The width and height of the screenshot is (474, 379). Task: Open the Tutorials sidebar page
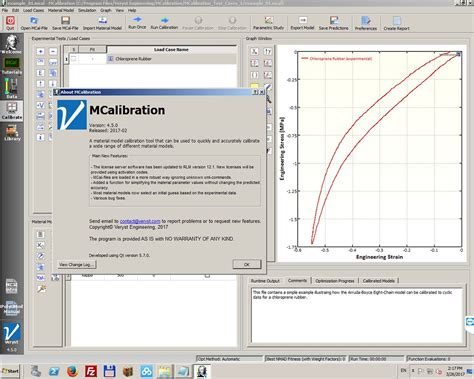[x=12, y=66]
